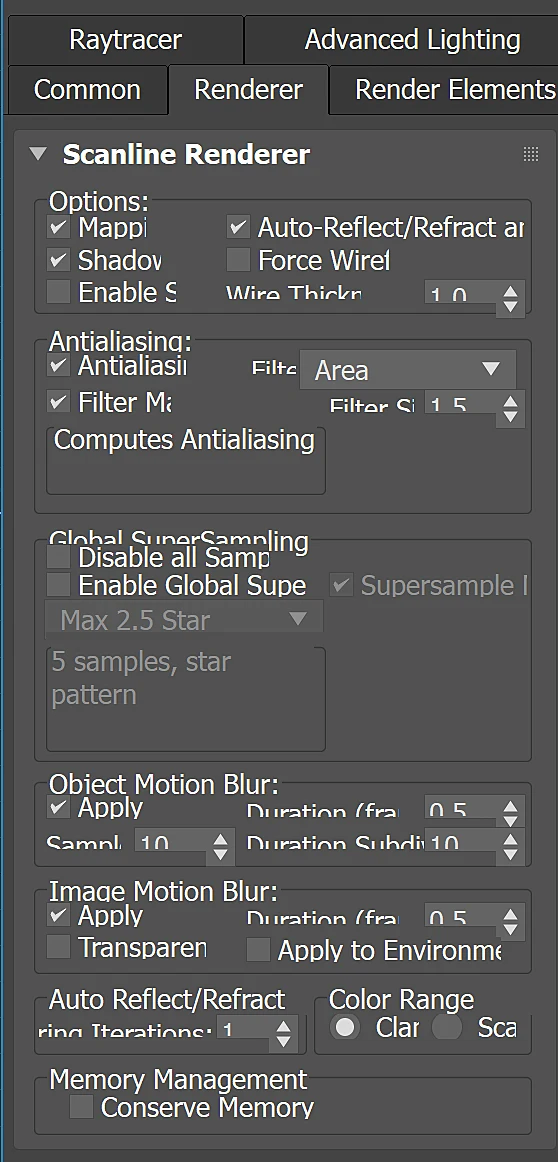Image resolution: width=558 pixels, height=1162 pixels.
Task: Toggle the Mapping checkbox
Action: pyautogui.click(x=59, y=227)
